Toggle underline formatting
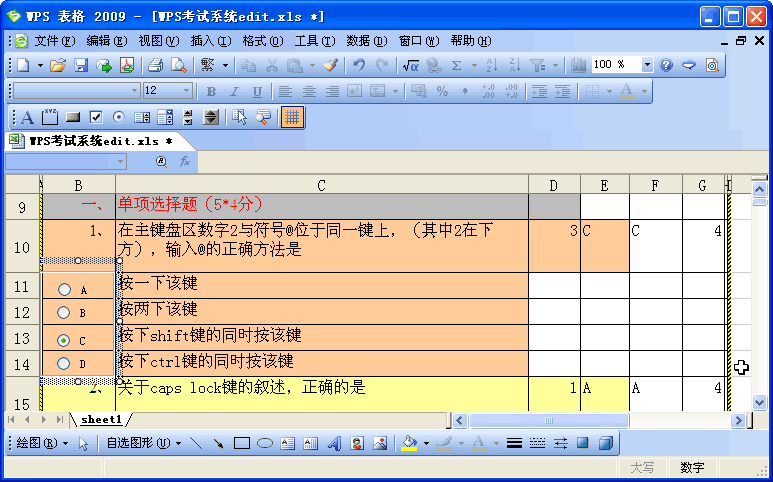The width and height of the screenshot is (773, 482). coord(257,91)
